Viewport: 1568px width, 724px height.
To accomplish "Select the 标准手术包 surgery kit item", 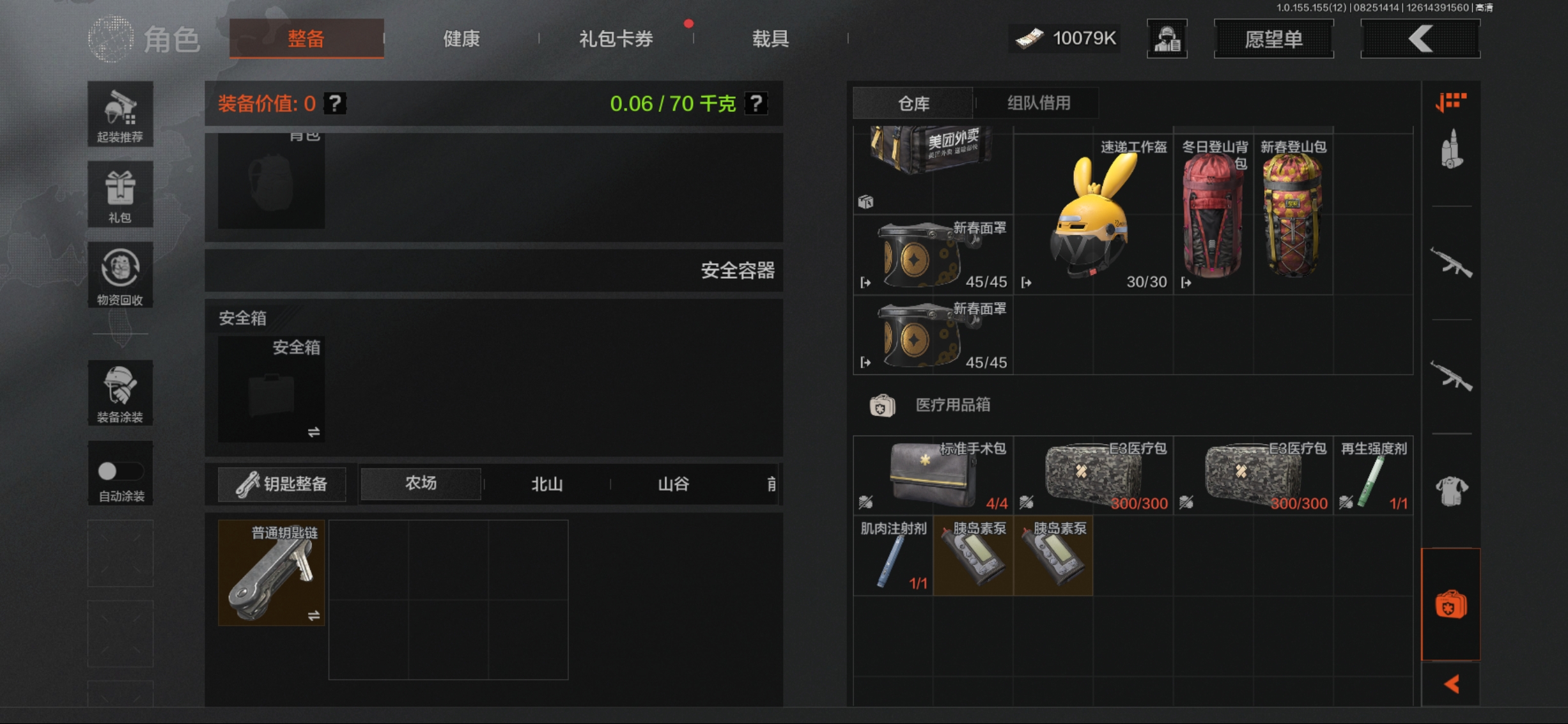I will coord(933,475).
